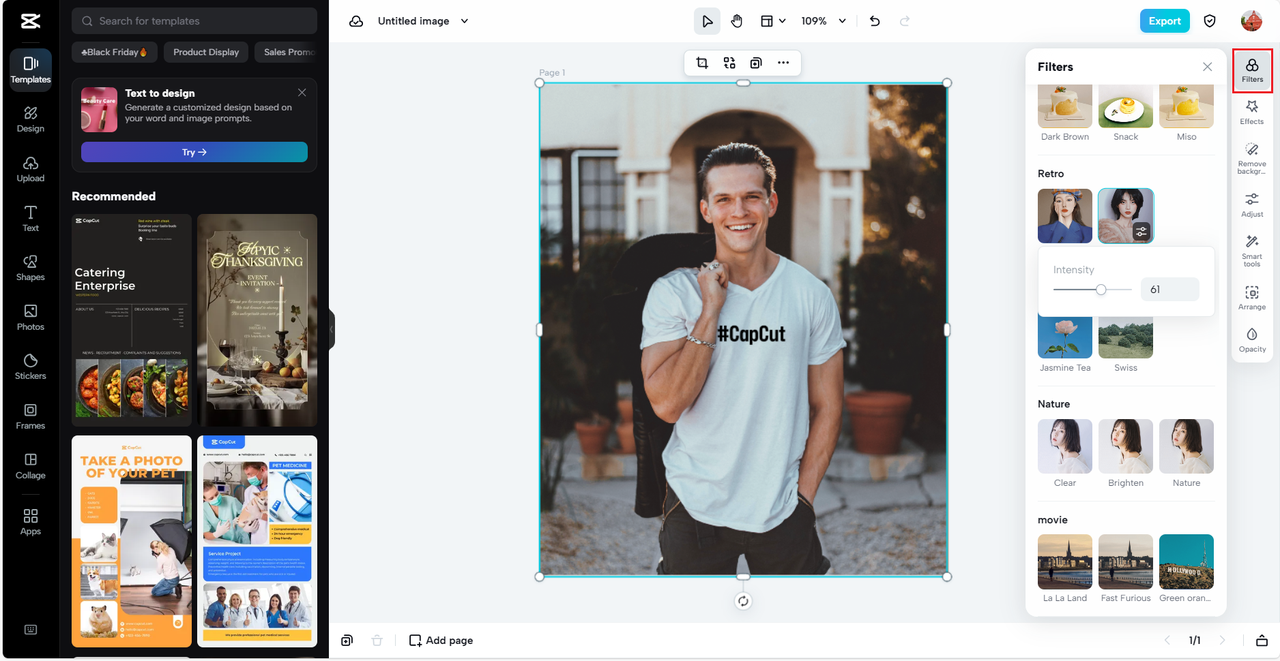This screenshot has width=1280, height=661.
Task: Collapse the left templates panel handle
Action: point(331,329)
